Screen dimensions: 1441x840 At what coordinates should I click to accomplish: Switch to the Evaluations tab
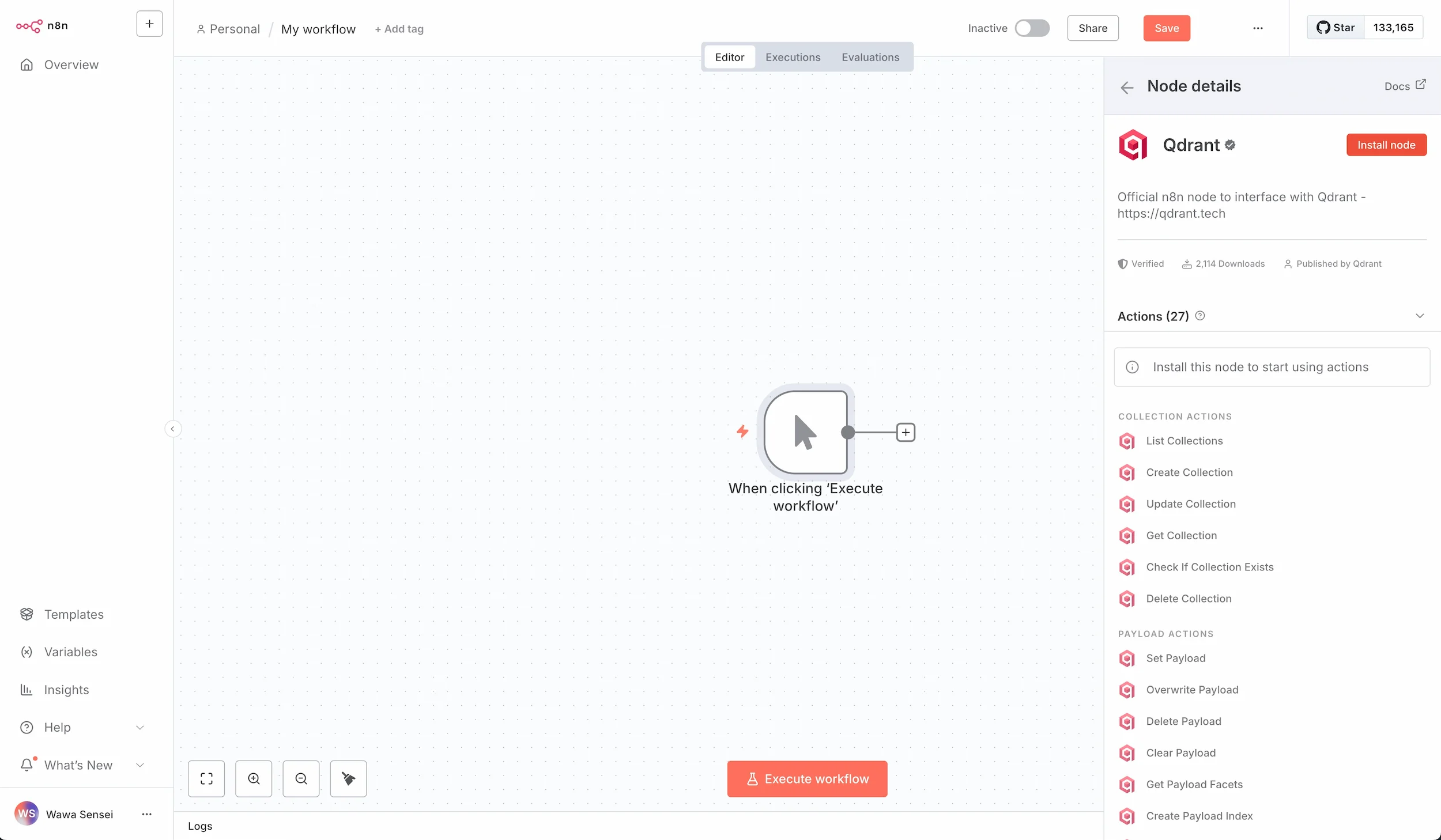point(870,57)
